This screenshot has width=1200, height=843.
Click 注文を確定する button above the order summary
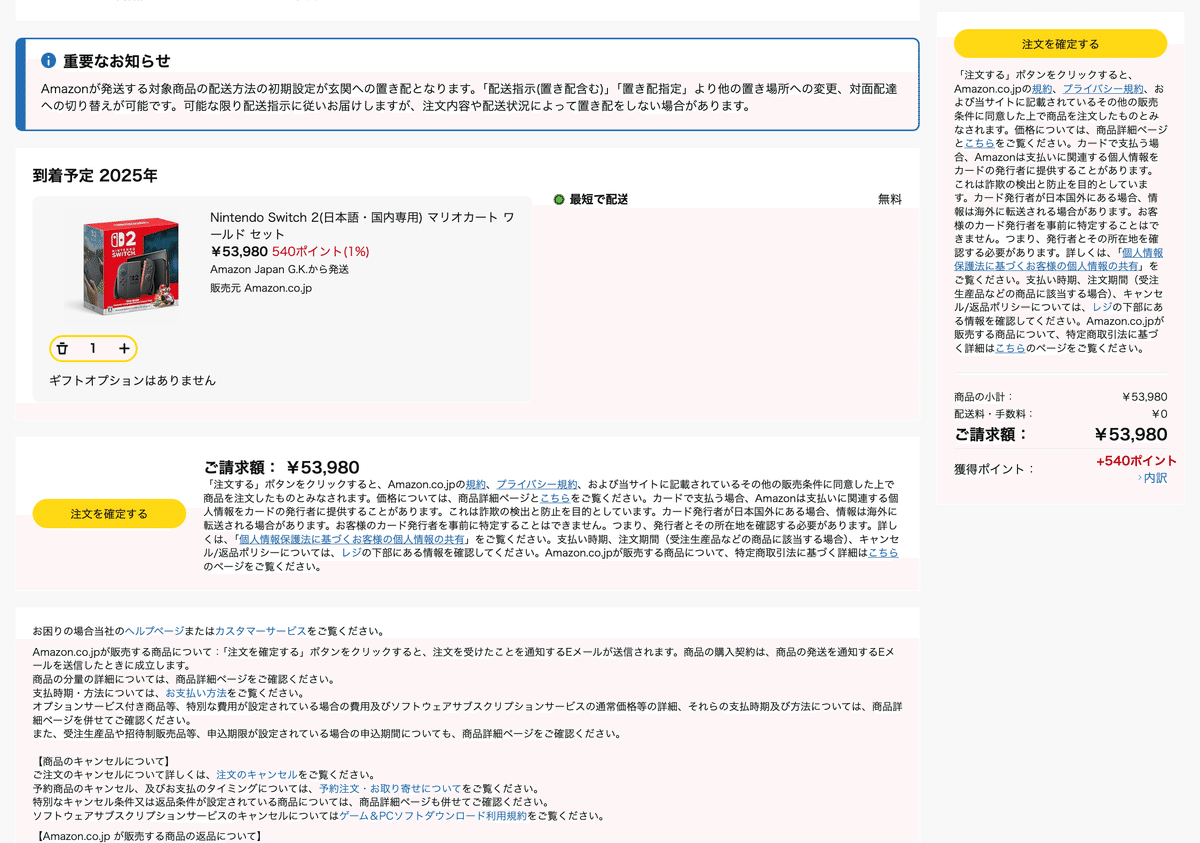click(1060, 44)
